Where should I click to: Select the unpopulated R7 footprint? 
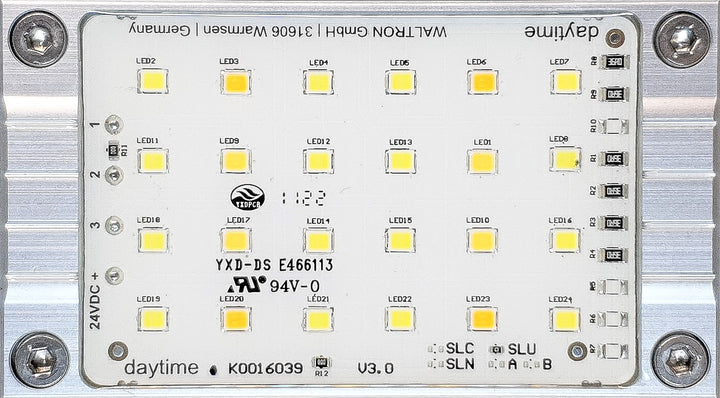coord(614,351)
